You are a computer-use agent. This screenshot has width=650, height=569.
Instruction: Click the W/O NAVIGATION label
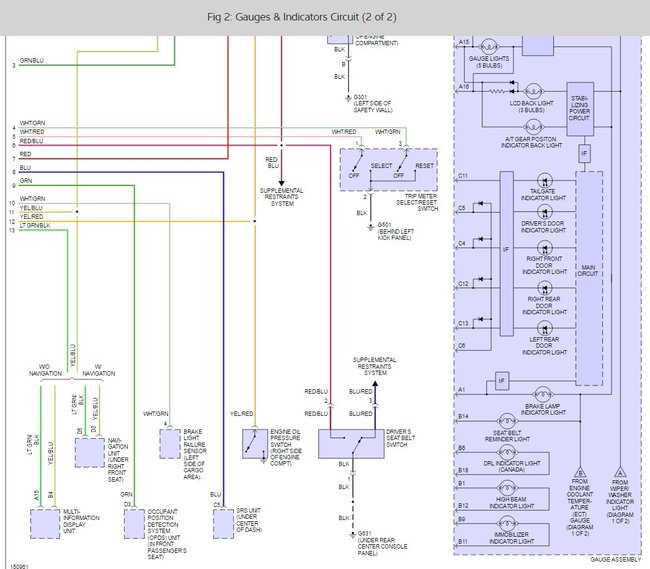click(45, 370)
